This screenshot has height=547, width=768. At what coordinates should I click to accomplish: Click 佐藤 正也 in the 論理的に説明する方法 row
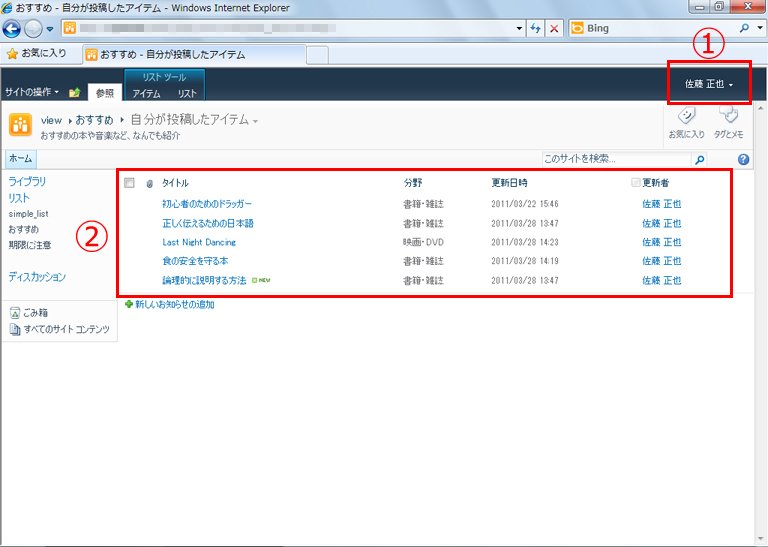pyautogui.click(x=662, y=280)
